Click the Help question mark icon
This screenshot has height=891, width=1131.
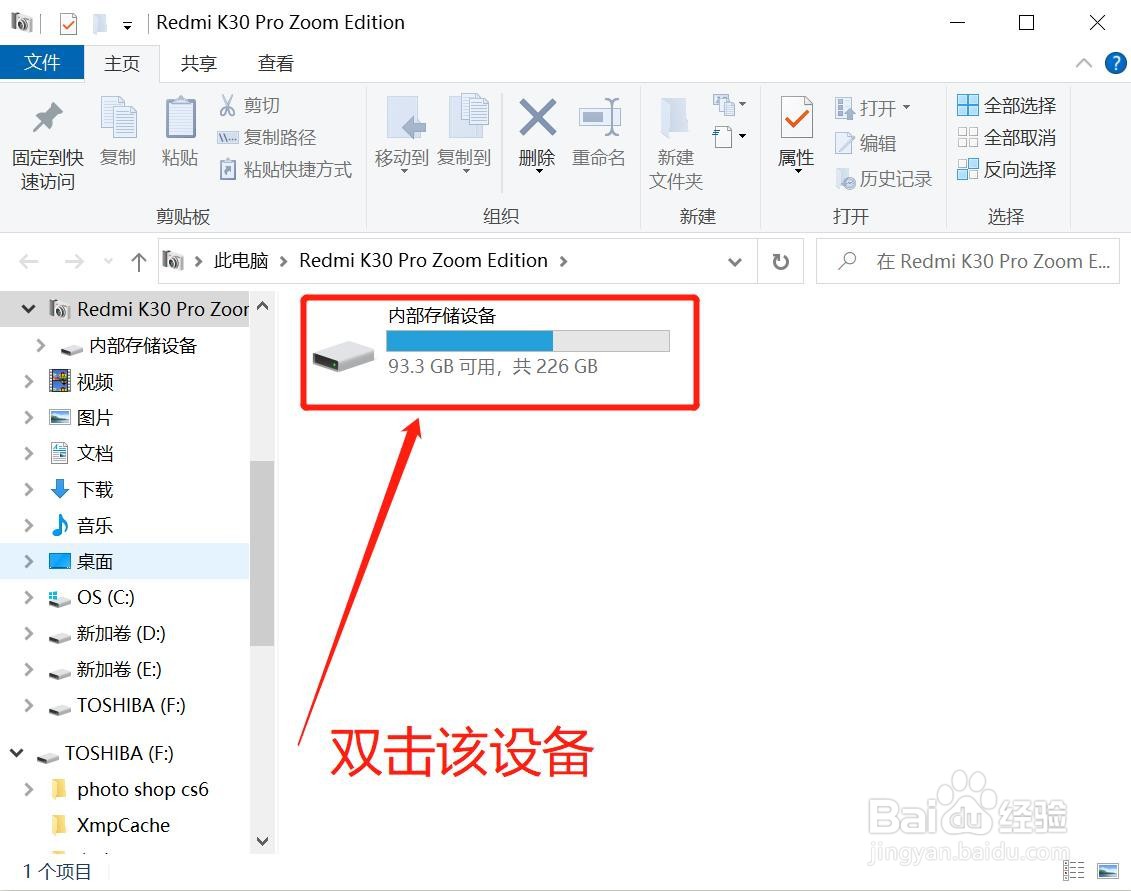(1115, 63)
